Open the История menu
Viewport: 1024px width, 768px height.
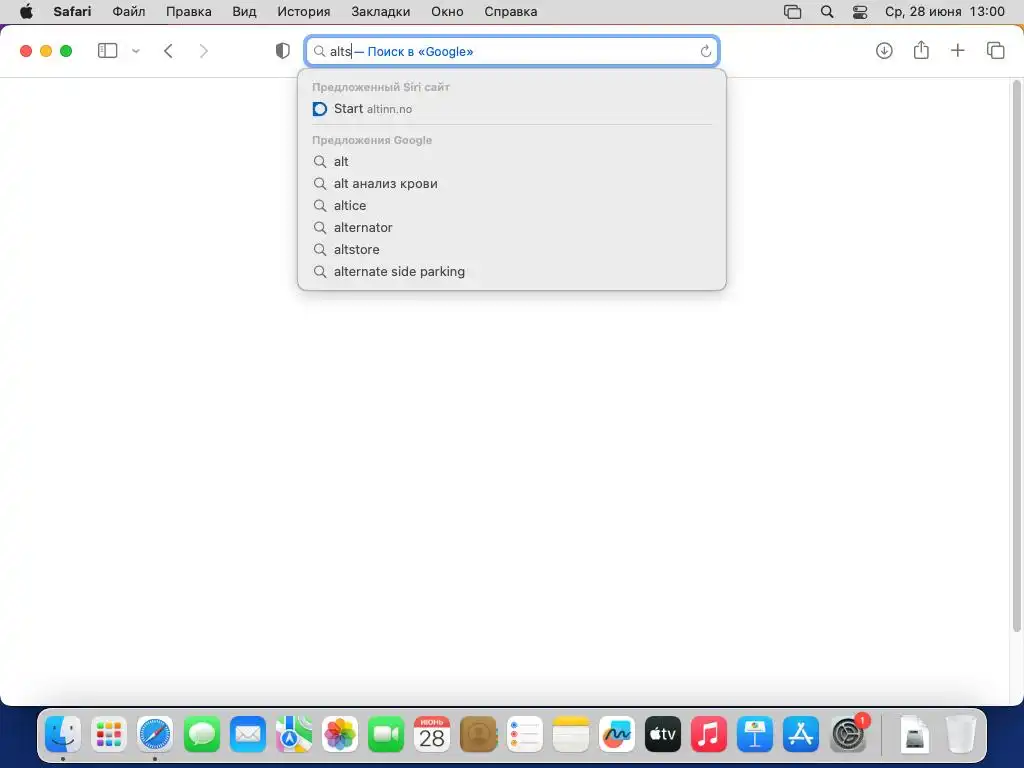click(x=304, y=12)
